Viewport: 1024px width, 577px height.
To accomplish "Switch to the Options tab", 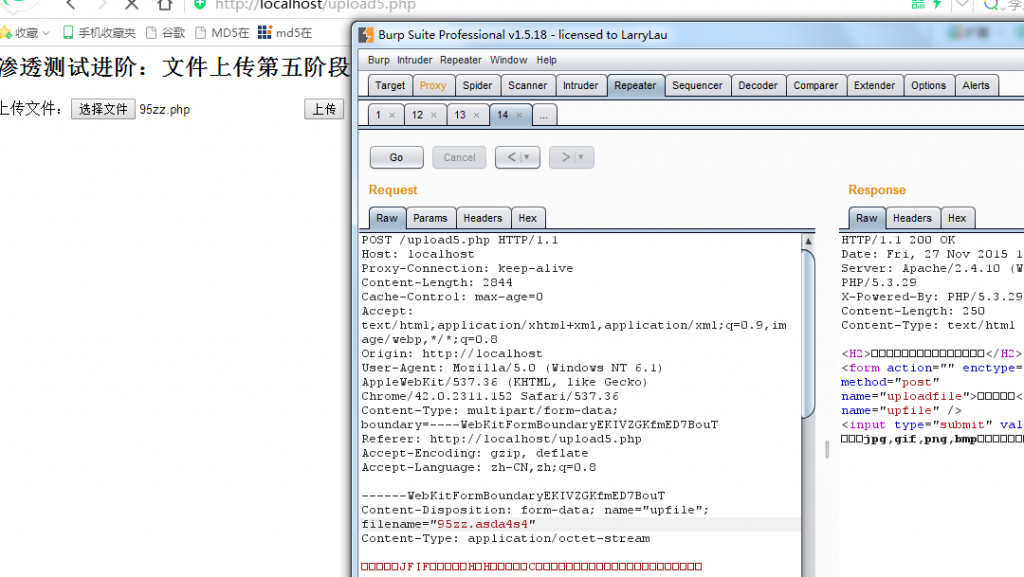I will [x=928, y=86].
